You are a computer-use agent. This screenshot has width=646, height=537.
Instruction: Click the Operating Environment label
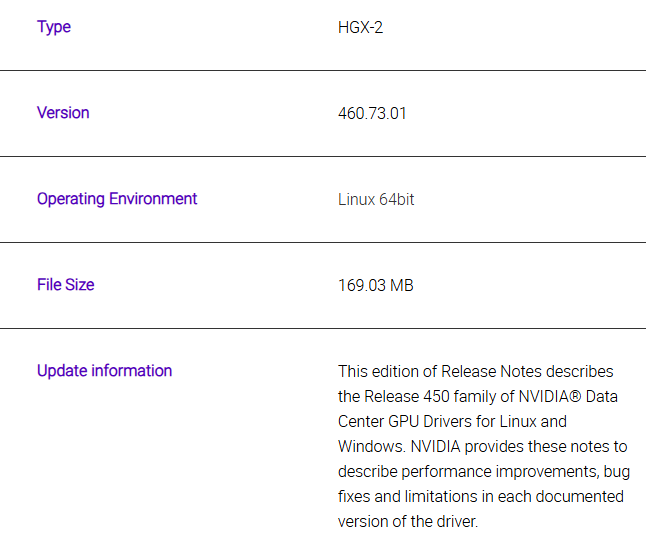point(117,199)
